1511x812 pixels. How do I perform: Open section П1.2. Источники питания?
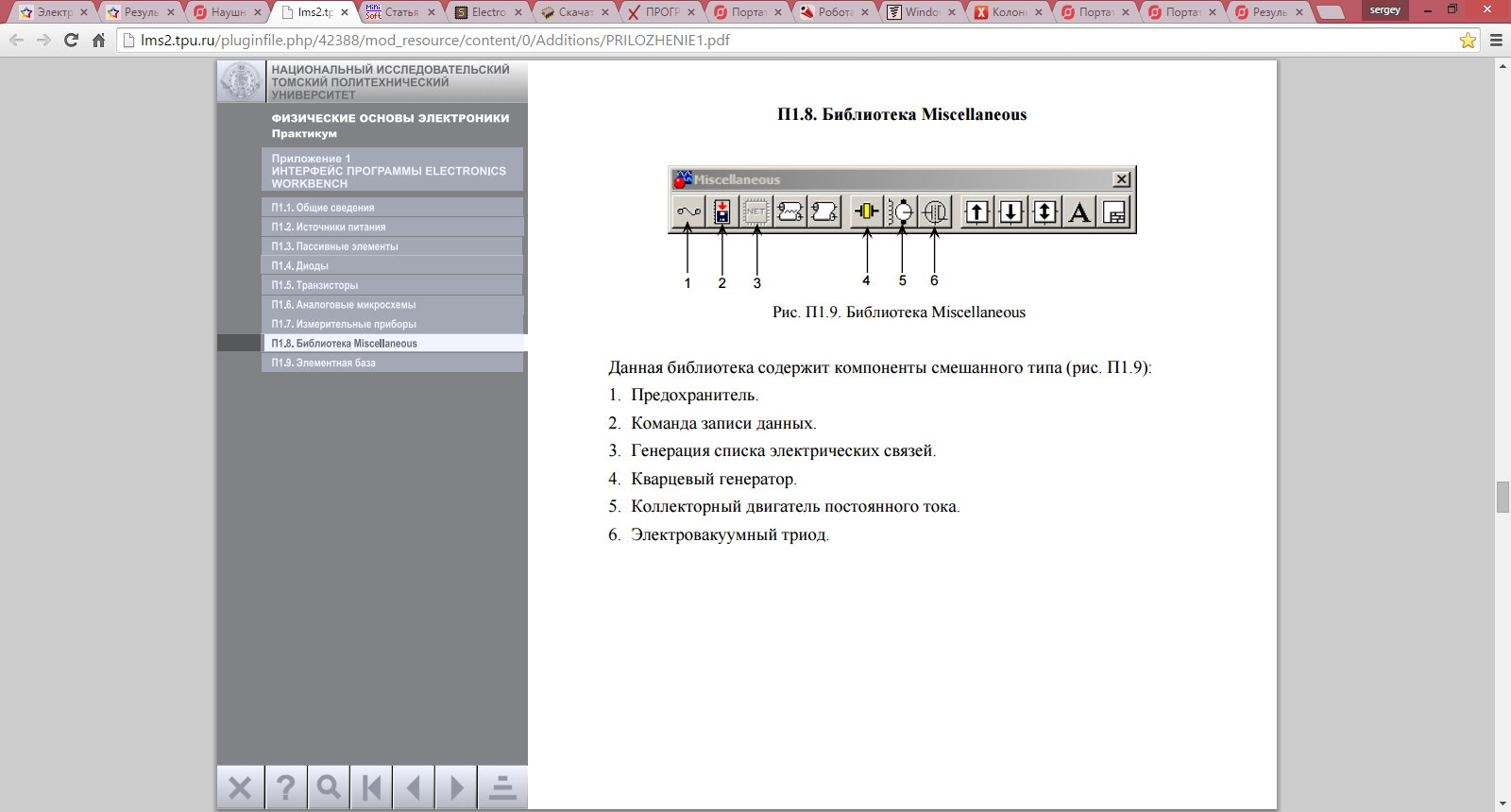click(x=392, y=227)
